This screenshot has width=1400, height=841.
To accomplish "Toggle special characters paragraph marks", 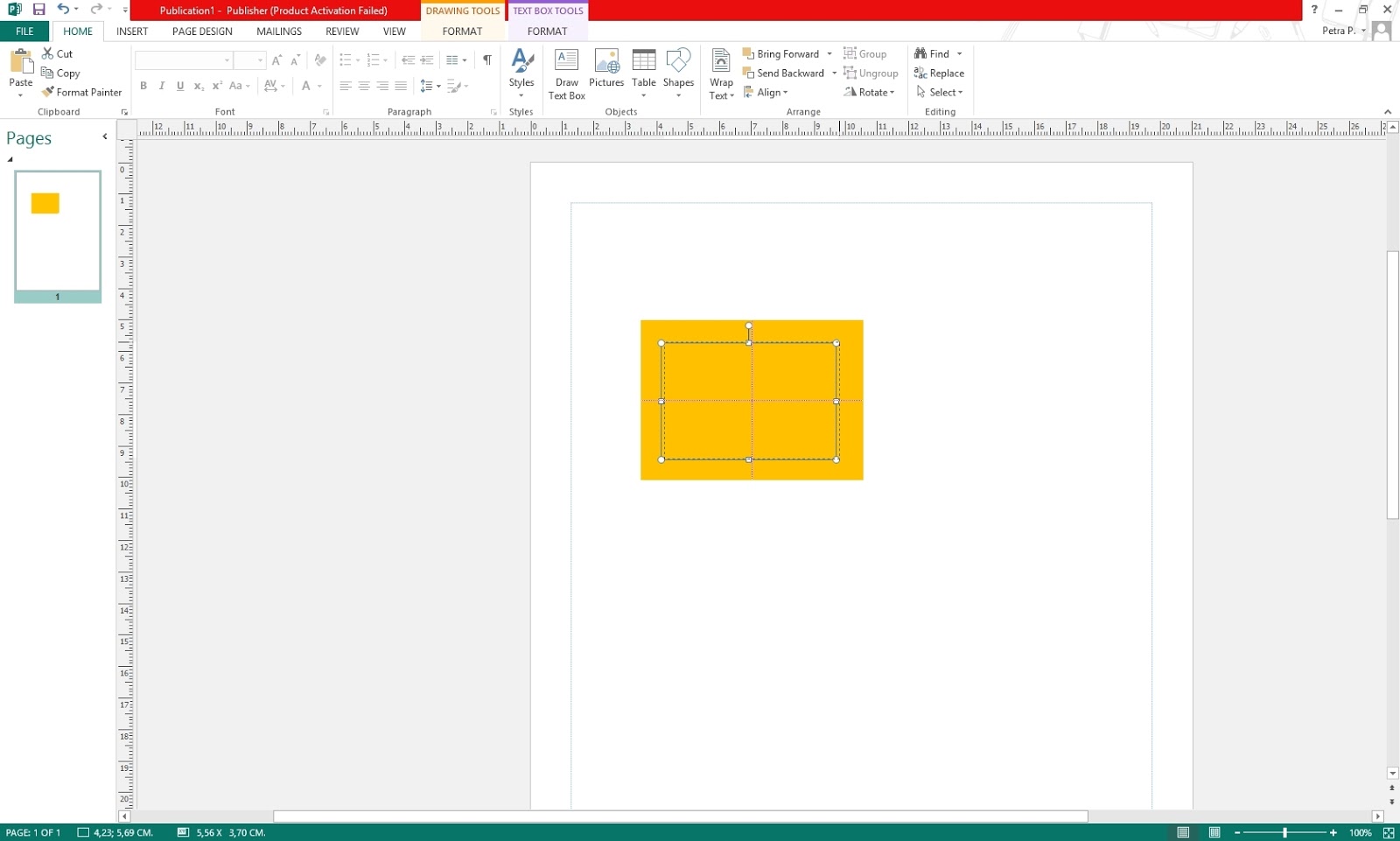I will tap(487, 60).
